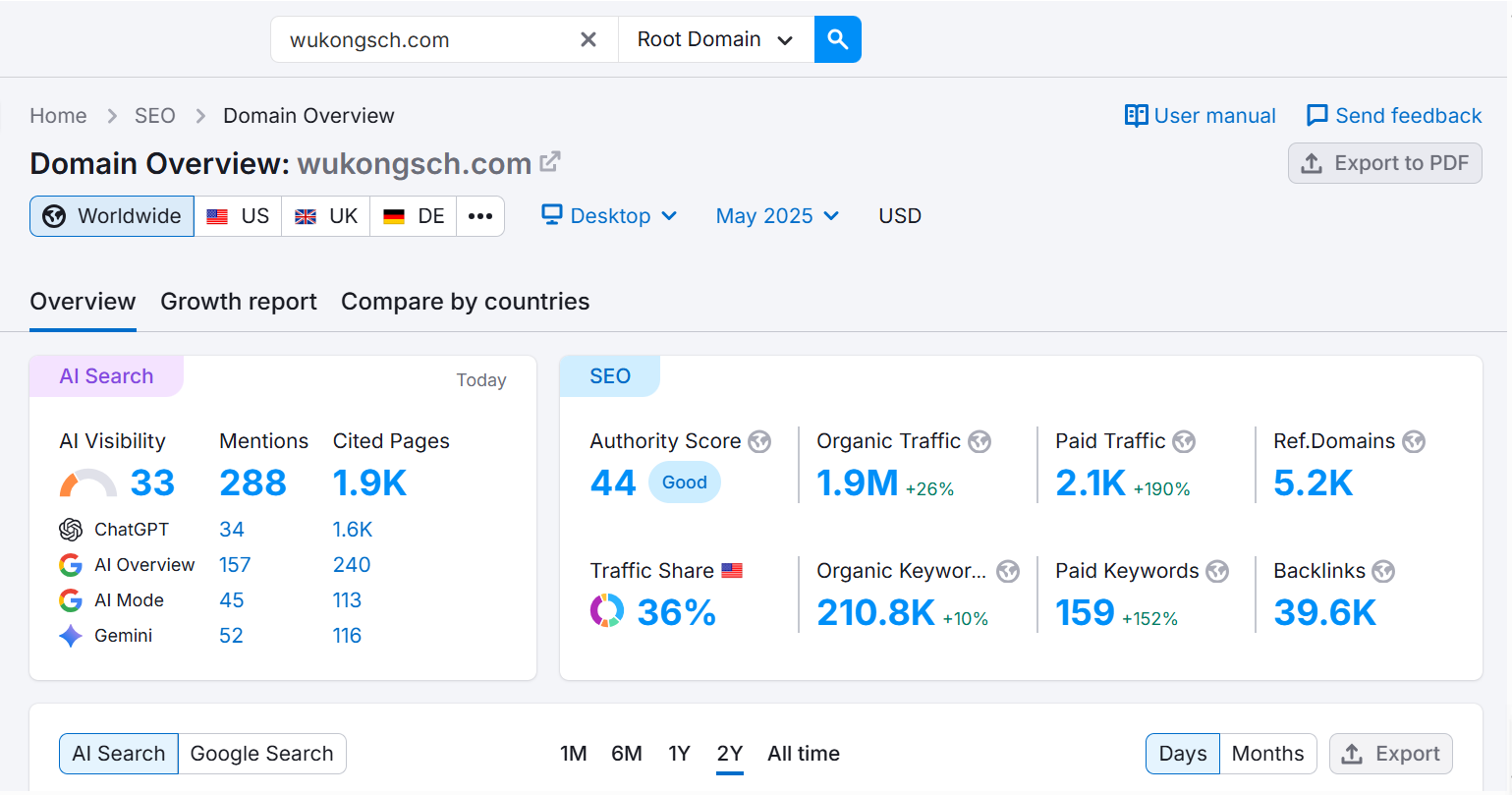Click the Organic Traffic info icon
This screenshot has width=1512, height=795.
tap(979, 441)
